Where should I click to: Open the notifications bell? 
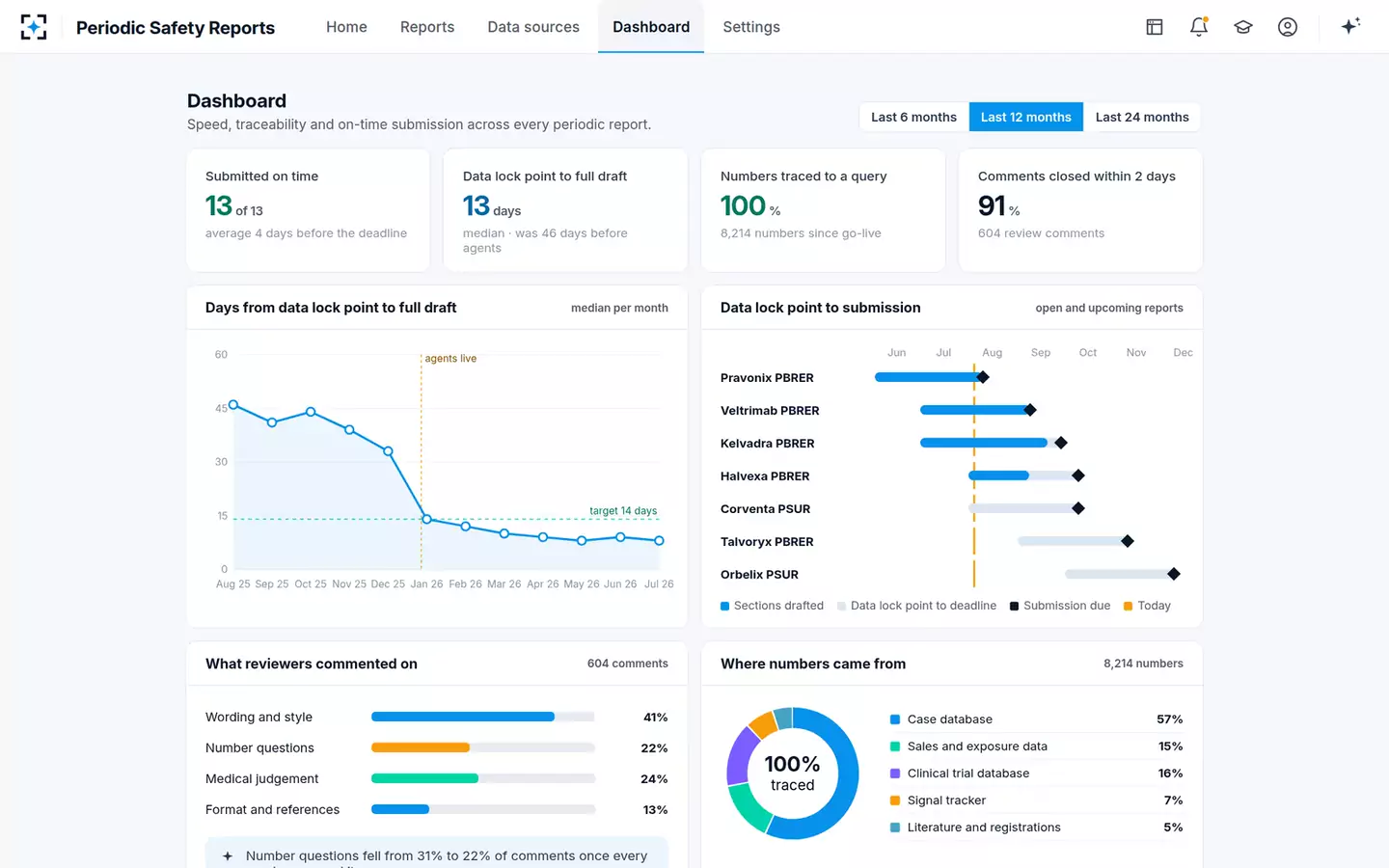point(1199,27)
